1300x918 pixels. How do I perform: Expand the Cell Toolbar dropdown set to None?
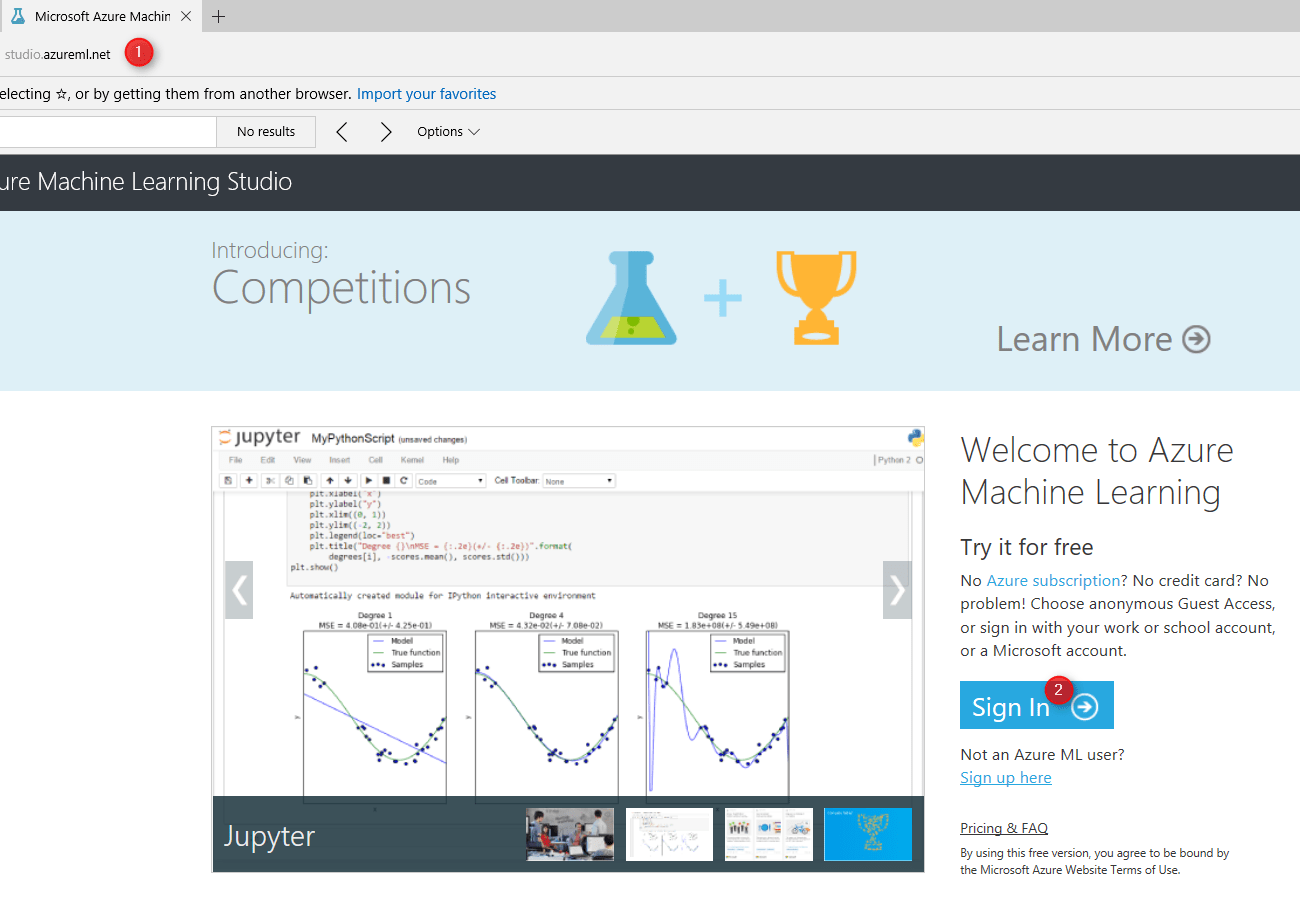point(580,480)
